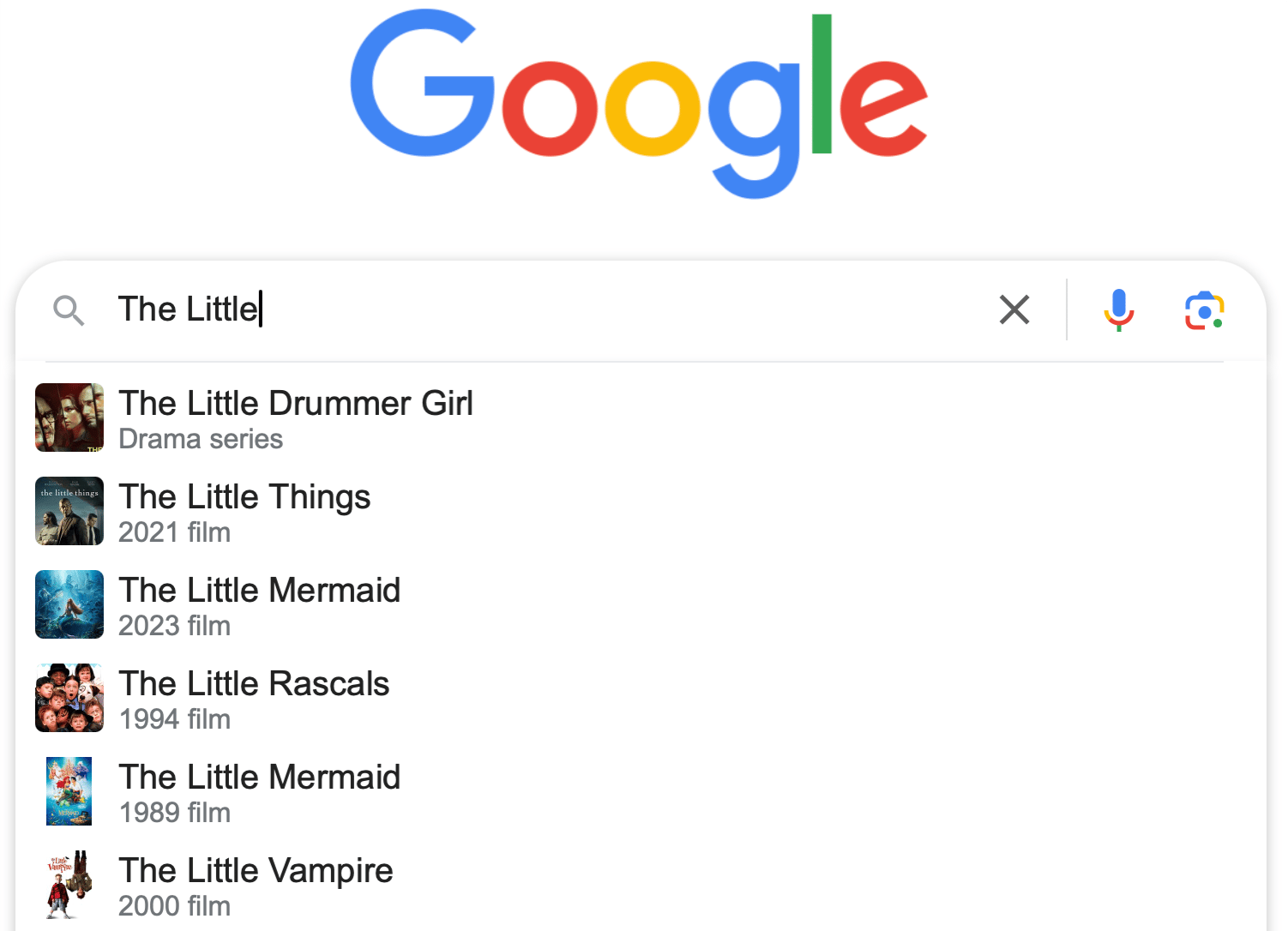Select The Little Mermaid 2023 film
Viewport: 1288px width, 931px height.
(x=259, y=591)
